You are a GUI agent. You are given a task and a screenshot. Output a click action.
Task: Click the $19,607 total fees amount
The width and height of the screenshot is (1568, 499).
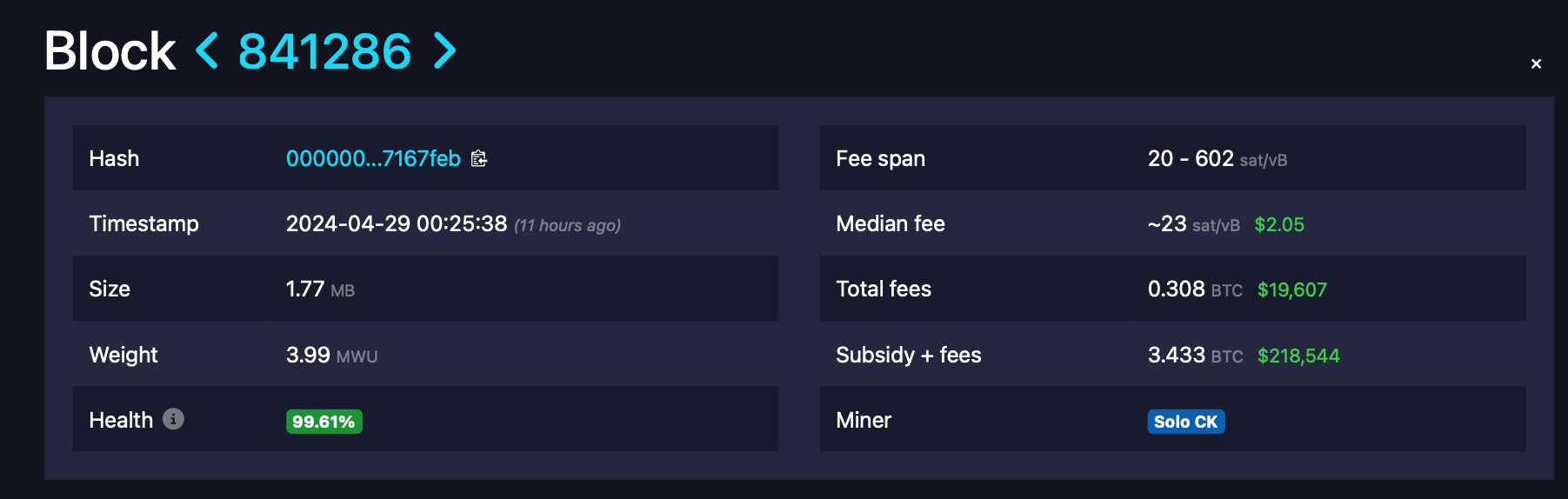click(1291, 289)
